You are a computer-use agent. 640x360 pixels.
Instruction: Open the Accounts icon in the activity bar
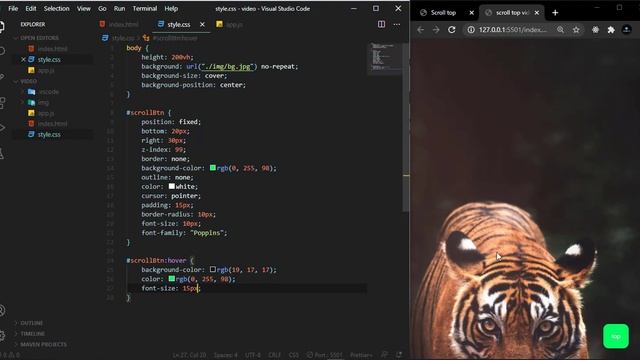2,311
